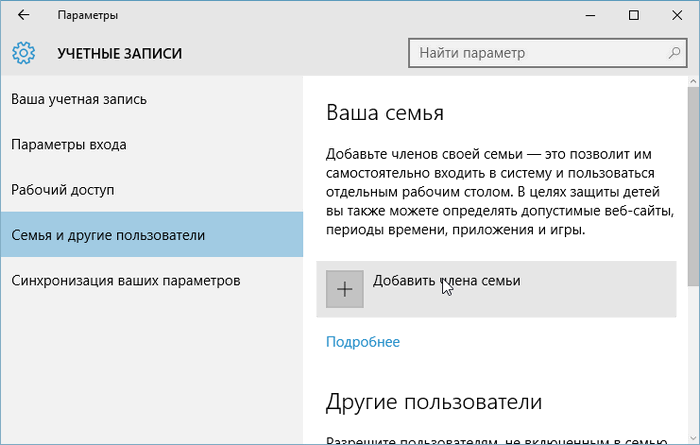Open 'Синхронизация ваших параметров' page
Image resolution: width=700 pixels, height=445 pixels.
[125, 280]
